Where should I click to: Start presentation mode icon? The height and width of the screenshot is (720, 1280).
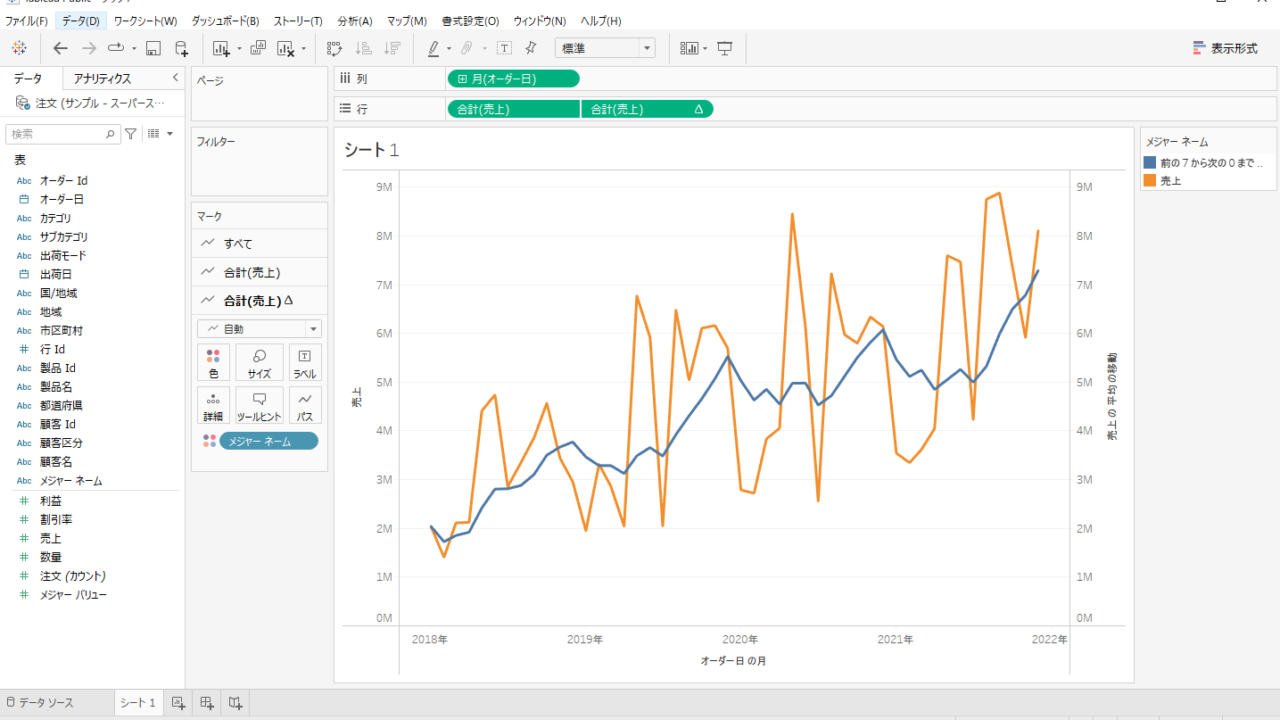point(725,48)
